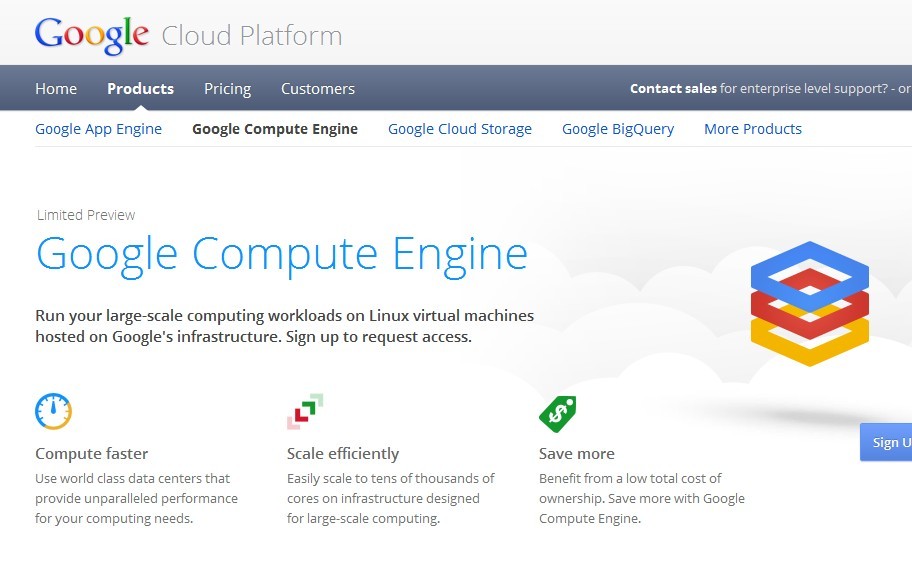Click the Cloud Platform title text
912x583 pixels.
point(252,36)
